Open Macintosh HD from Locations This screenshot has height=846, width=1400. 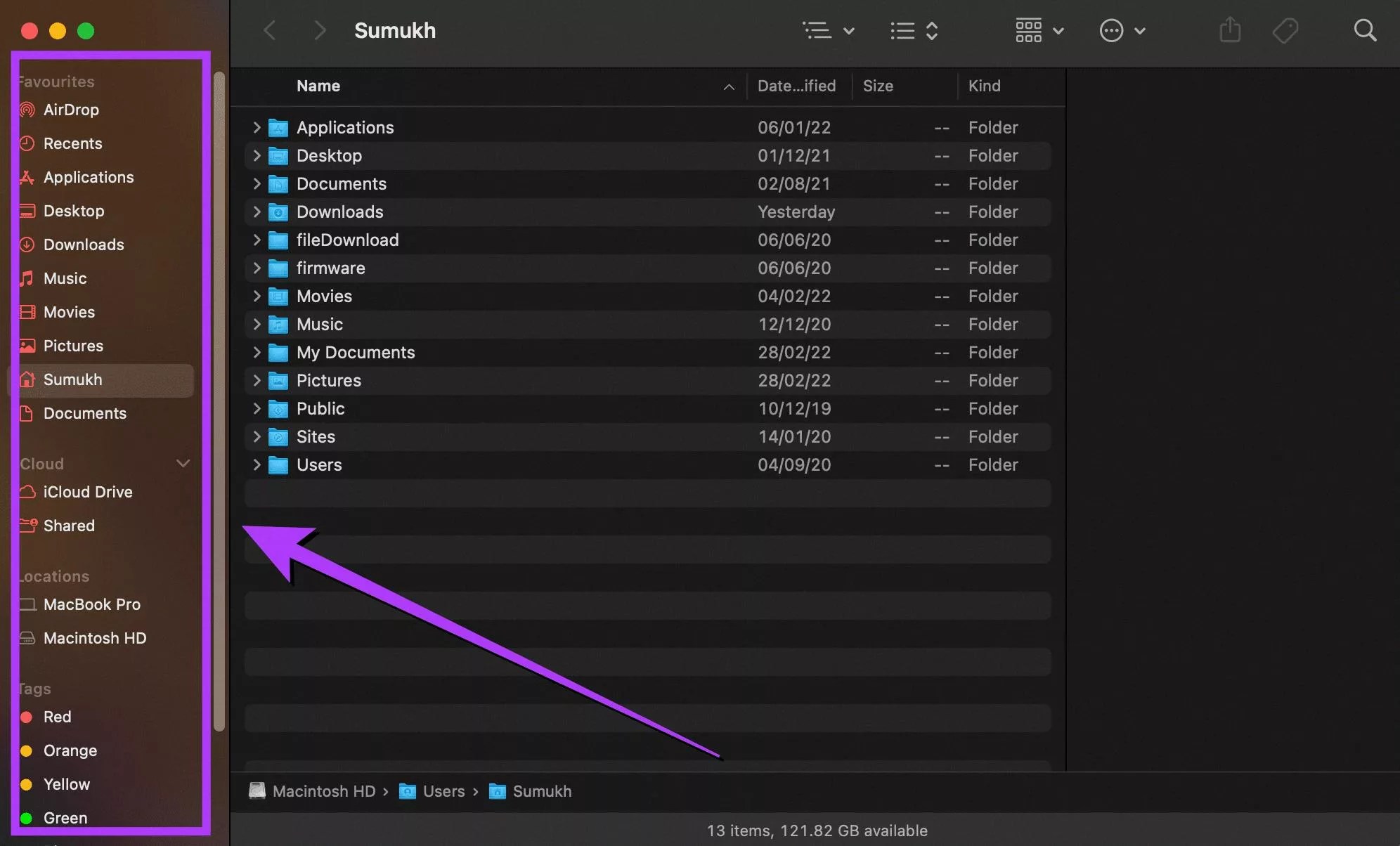(93, 638)
